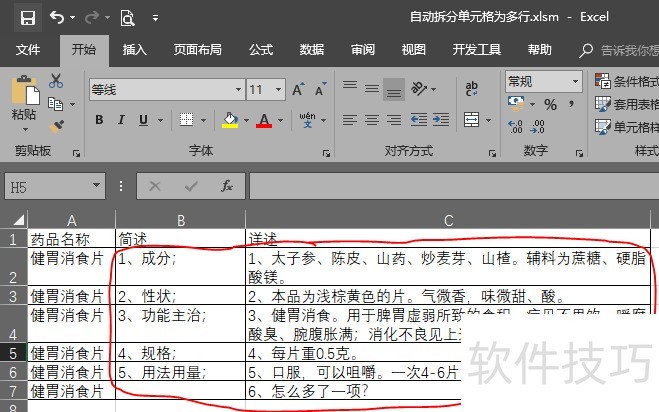Increase font size with large A icon
The image size is (659, 412).
click(x=298, y=89)
